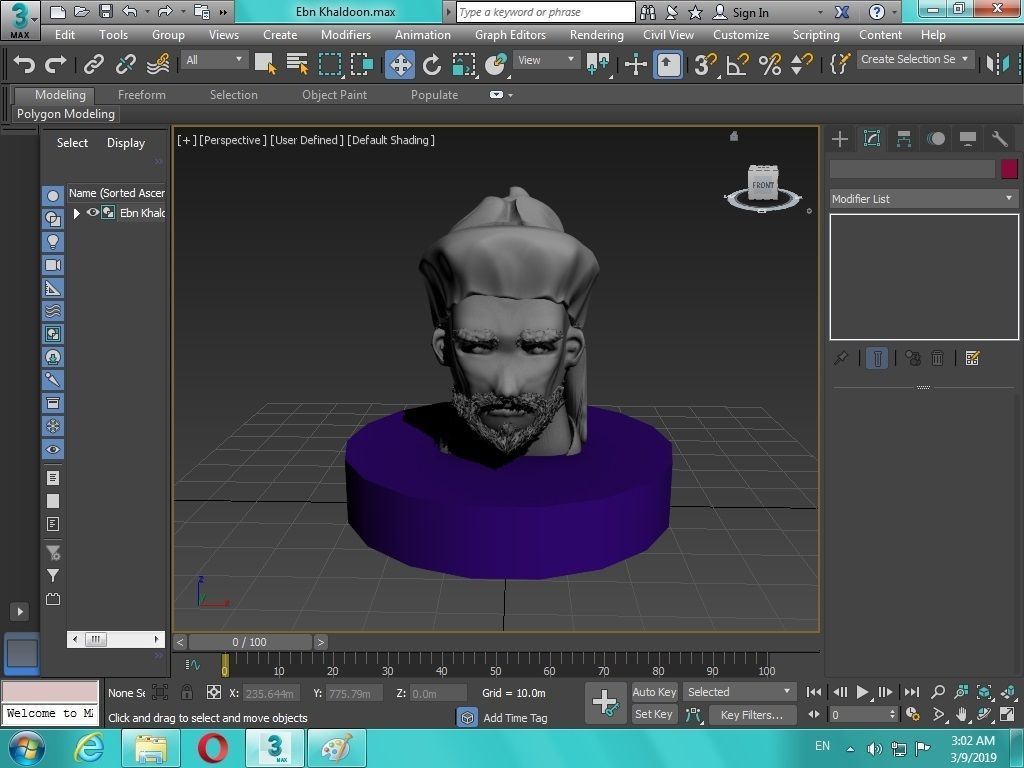Viewport: 1024px width, 768px height.
Task: Open the Modifiers menu
Action: (345, 35)
